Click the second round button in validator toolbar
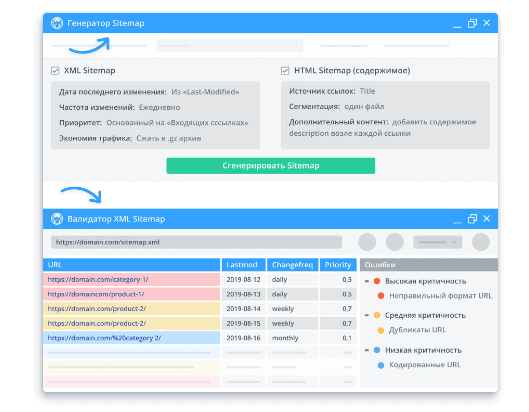The height and width of the screenshot is (412, 529). tap(395, 242)
